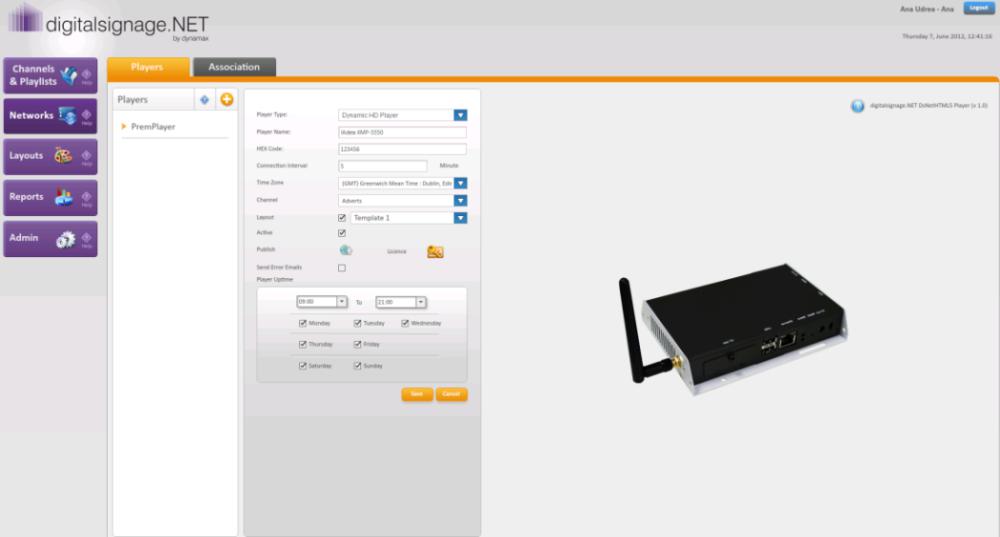Click the HEX Code input field
The image size is (1000, 537).
[x=402, y=149]
